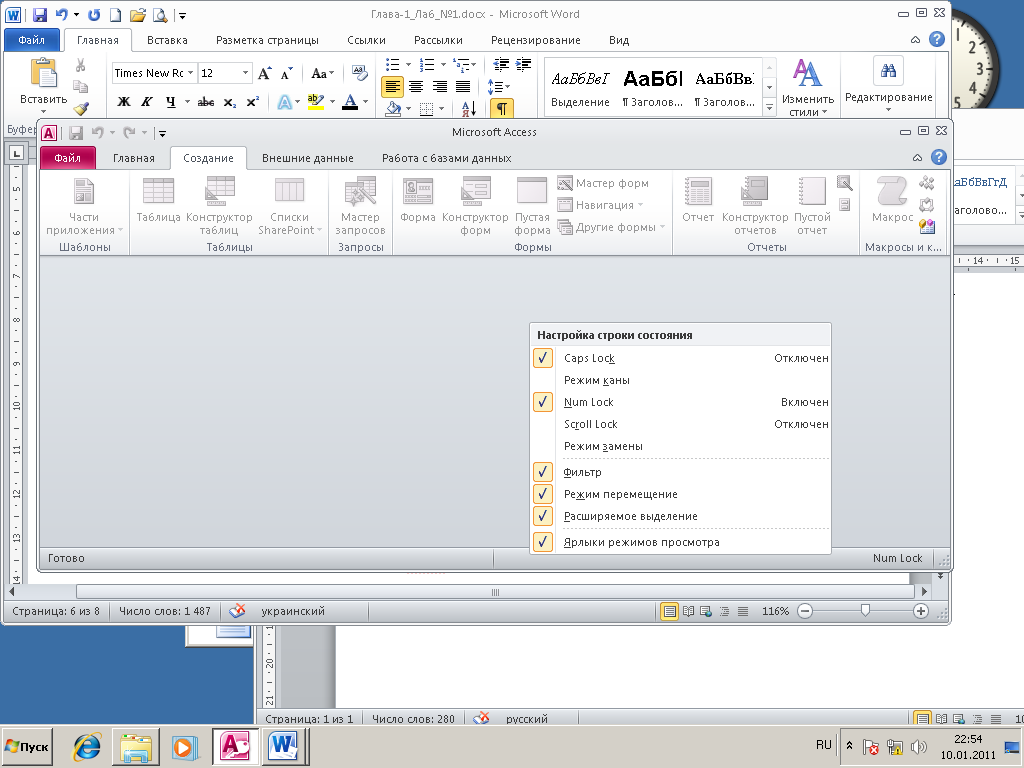
Task: Click Save icon in Access quick access toolbar
Action: coord(76,133)
